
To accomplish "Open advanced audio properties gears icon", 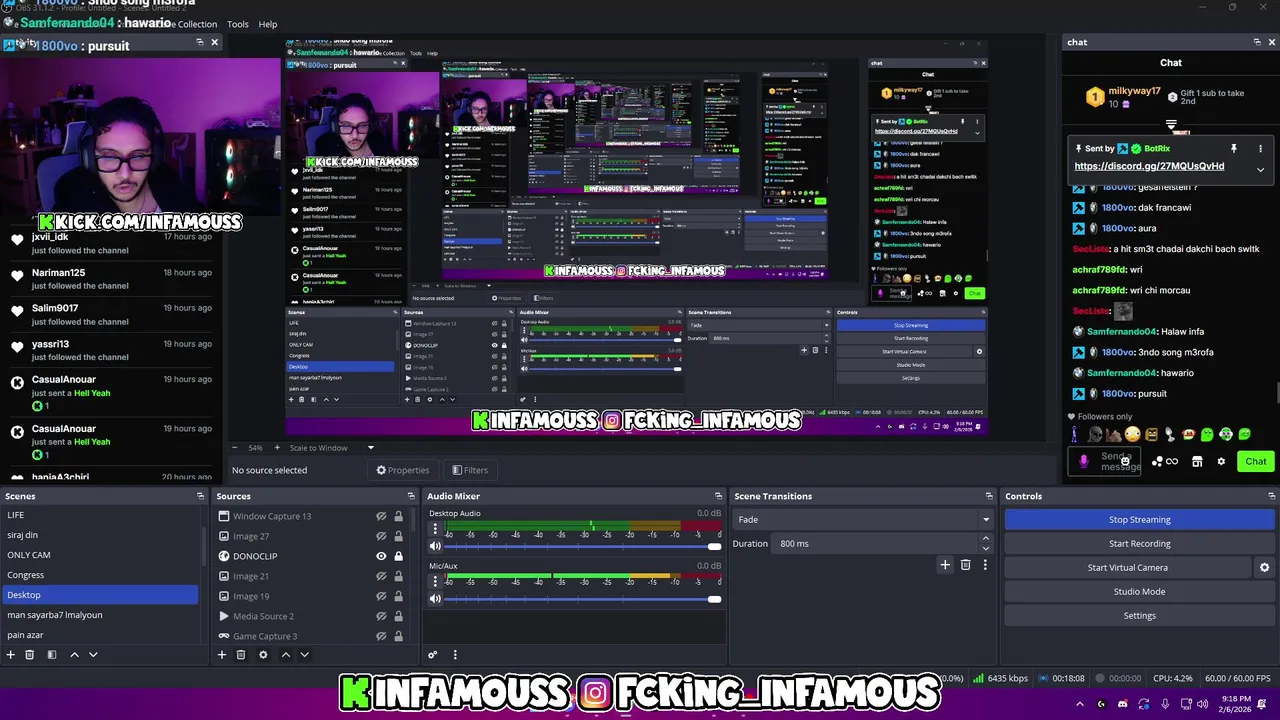I will (432, 655).
